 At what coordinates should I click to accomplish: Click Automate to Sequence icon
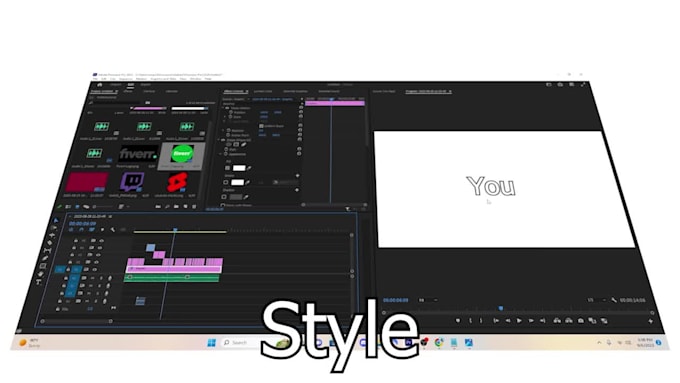158,206
